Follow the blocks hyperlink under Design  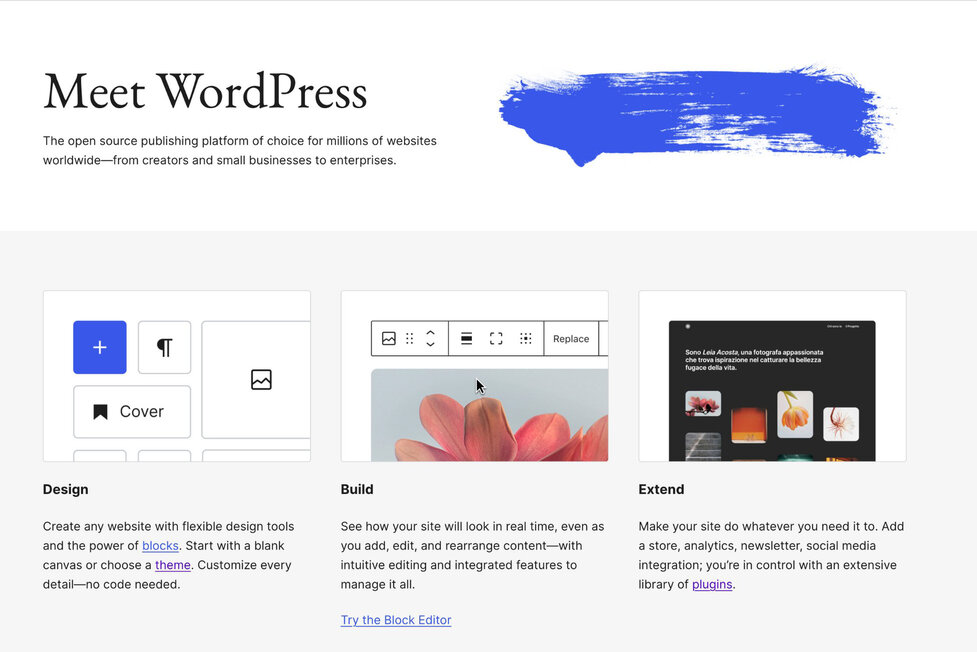[x=161, y=545]
